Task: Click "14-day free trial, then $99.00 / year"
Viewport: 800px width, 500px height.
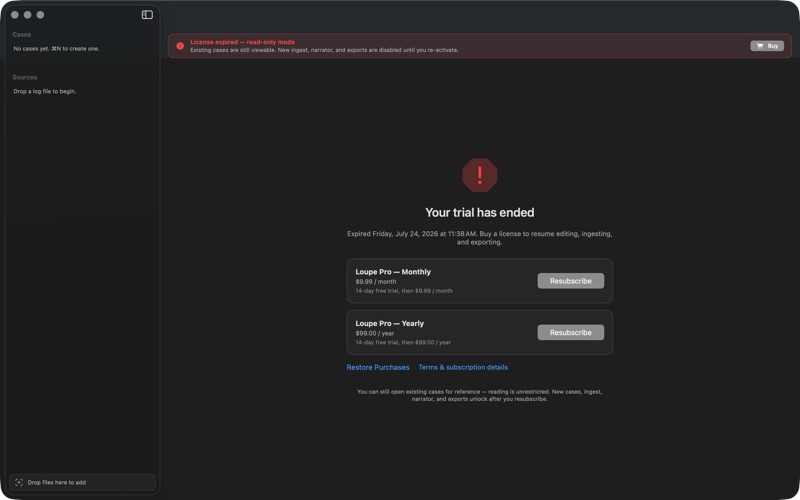Action: coord(403,342)
